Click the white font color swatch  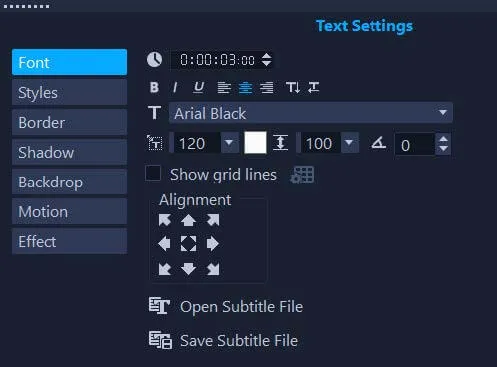pyautogui.click(x=255, y=143)
